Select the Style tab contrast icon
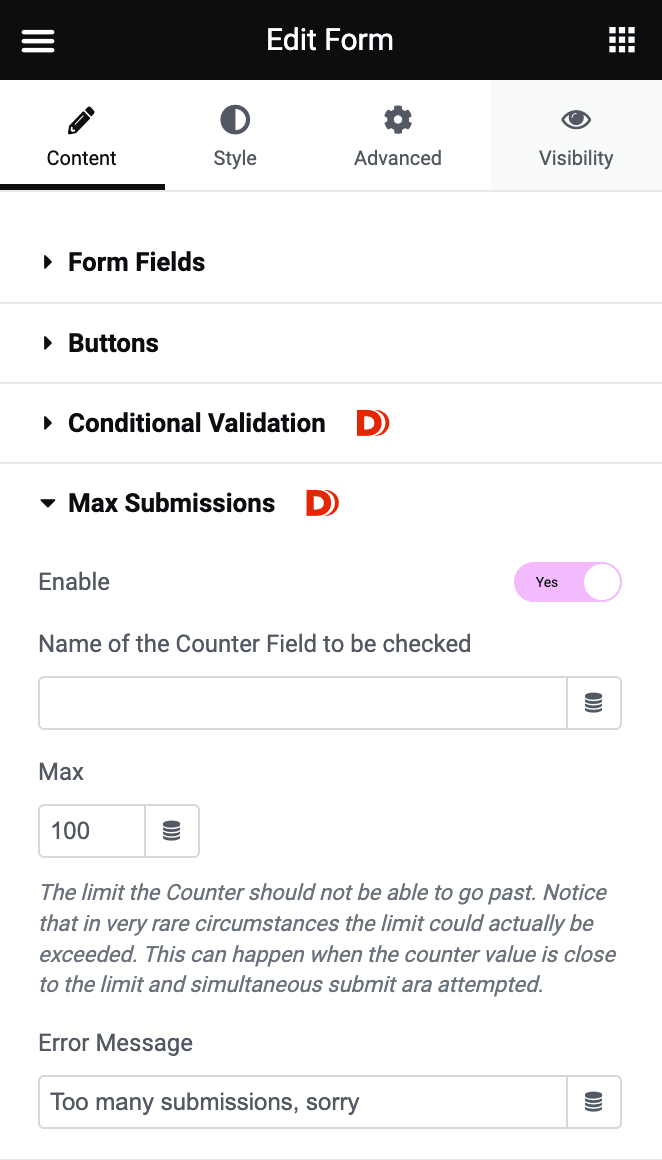Screen dimensions: 662x1160 (235, 118)
